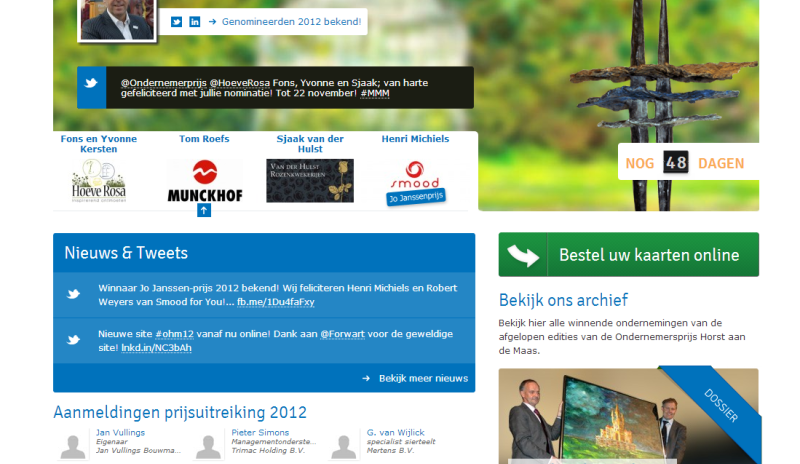Click the Van der Hulst Rozenkwekerijen logo
The height and width of the screenshot is (464, 800).
(309, 181)
